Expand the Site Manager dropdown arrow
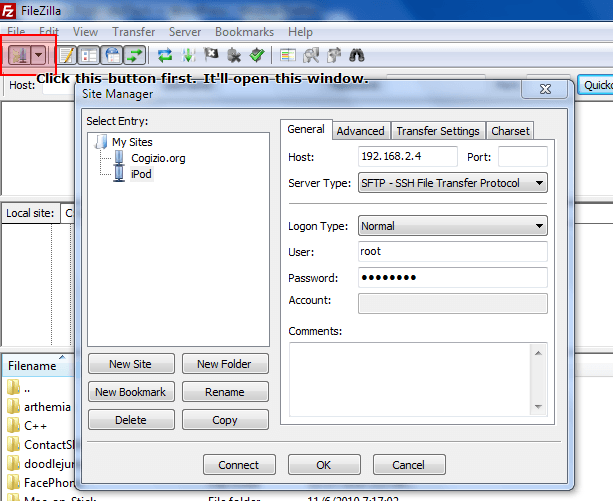The width and height of the screenshot is (613, 501). pyautogui.click(x=38, y=55)
